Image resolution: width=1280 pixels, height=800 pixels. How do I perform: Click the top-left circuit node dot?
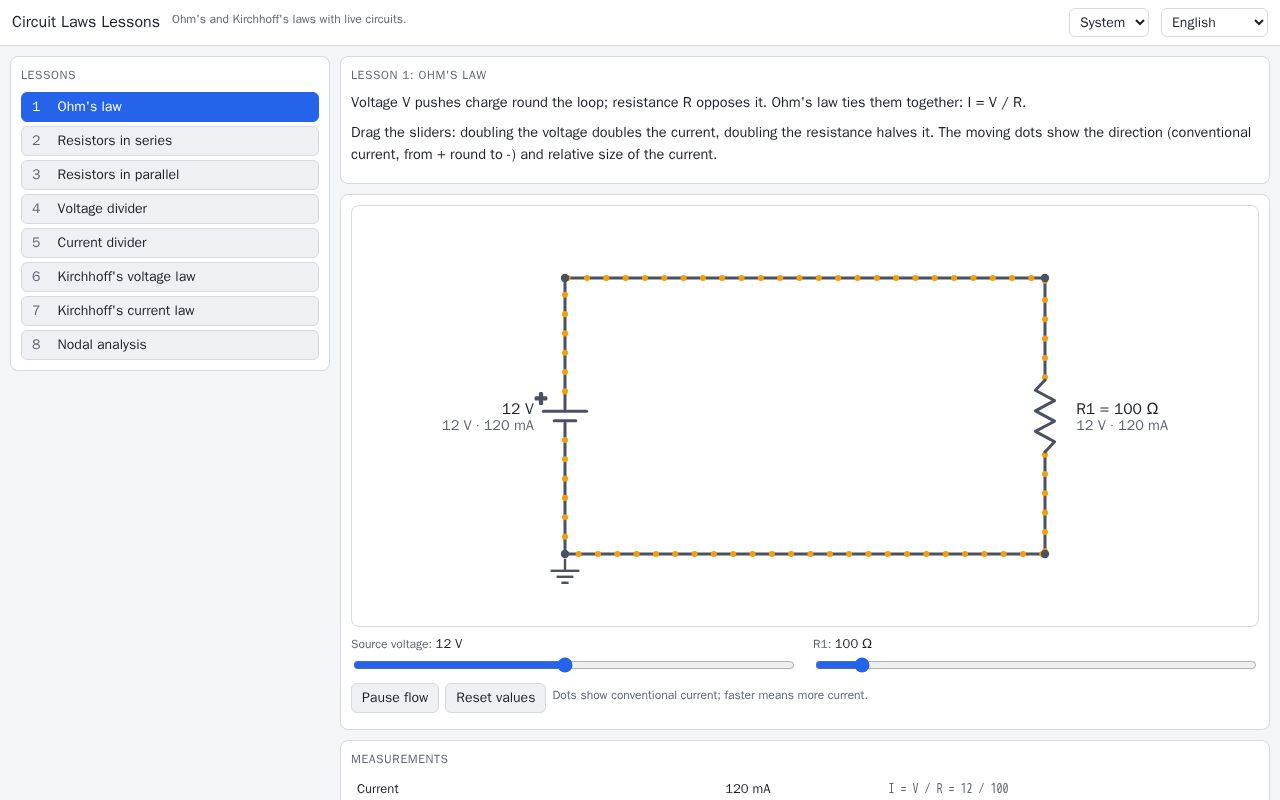[x=565, y=278]
